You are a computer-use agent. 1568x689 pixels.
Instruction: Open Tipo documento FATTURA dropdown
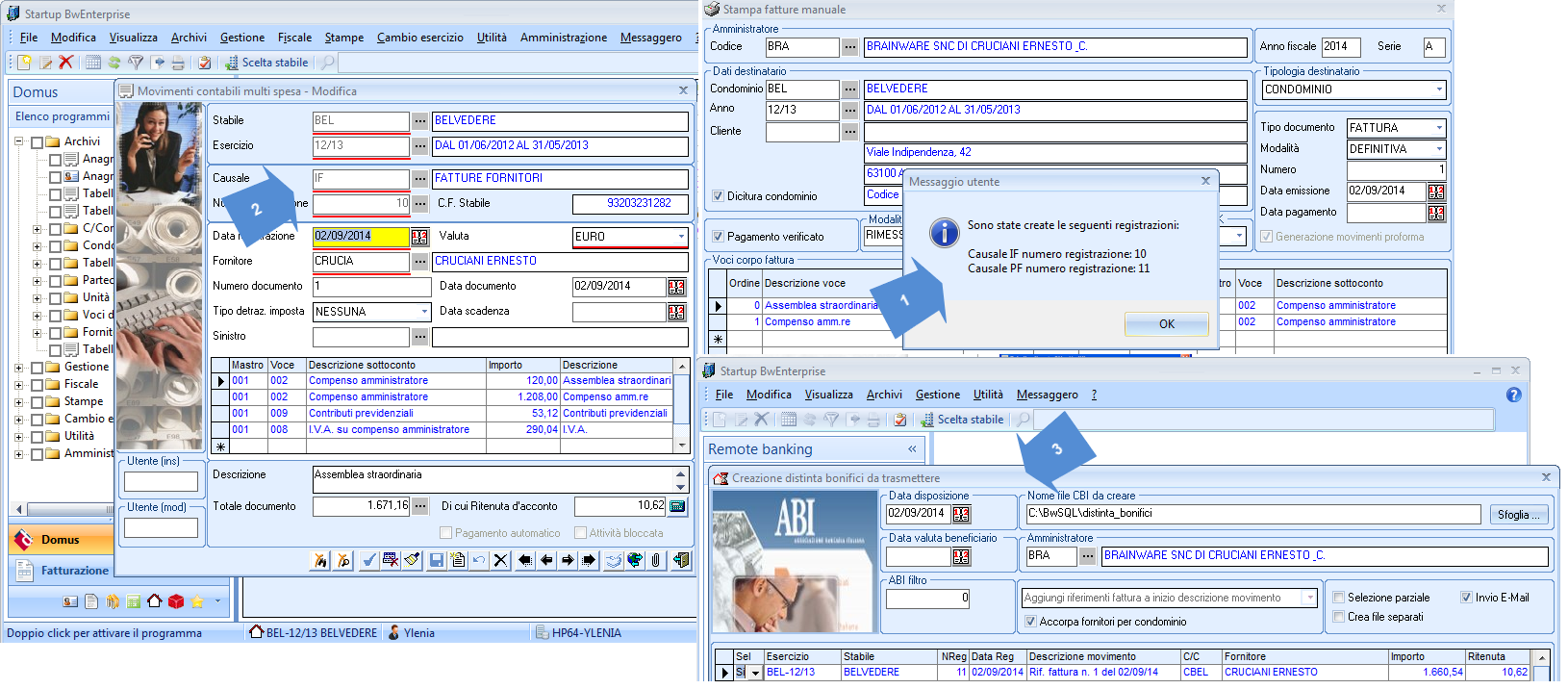pyautogui.click(x=1439, y=128)
